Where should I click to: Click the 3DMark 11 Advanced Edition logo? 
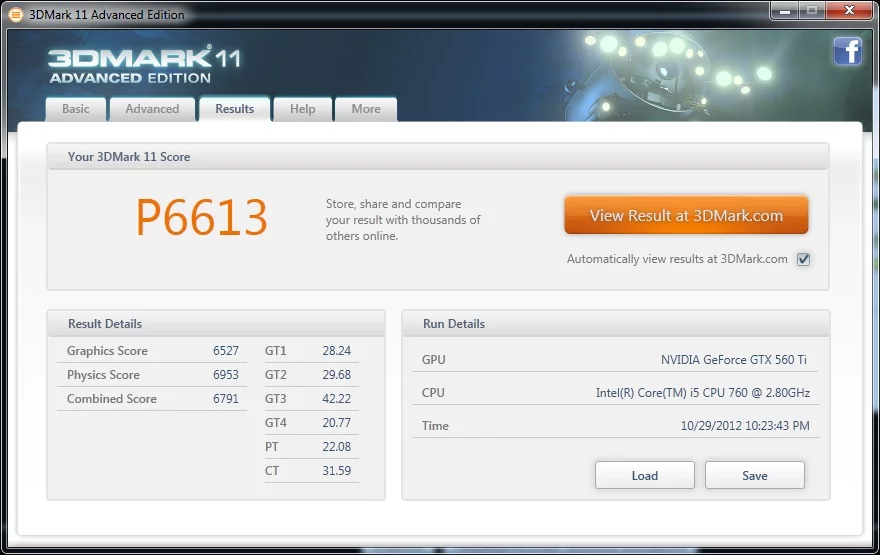[144, 65]
